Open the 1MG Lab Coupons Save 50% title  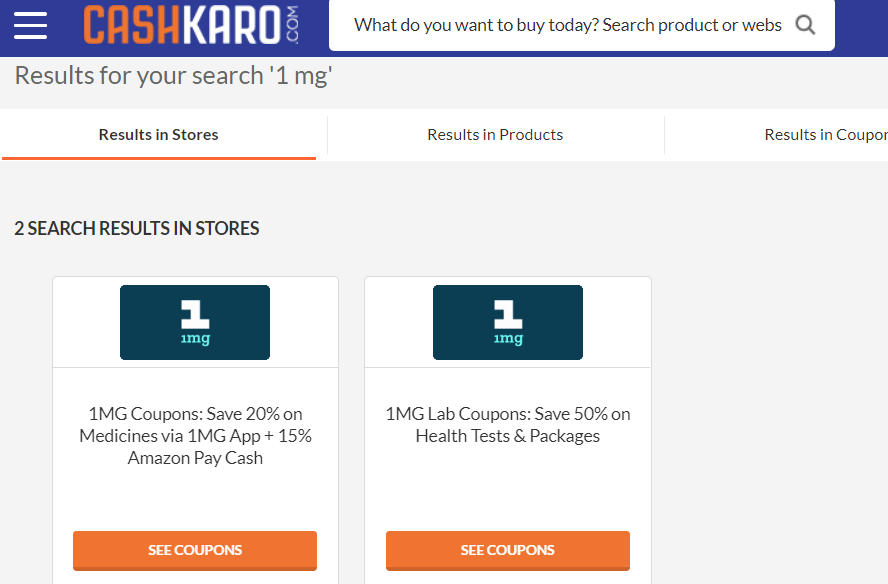pos(508,425)
